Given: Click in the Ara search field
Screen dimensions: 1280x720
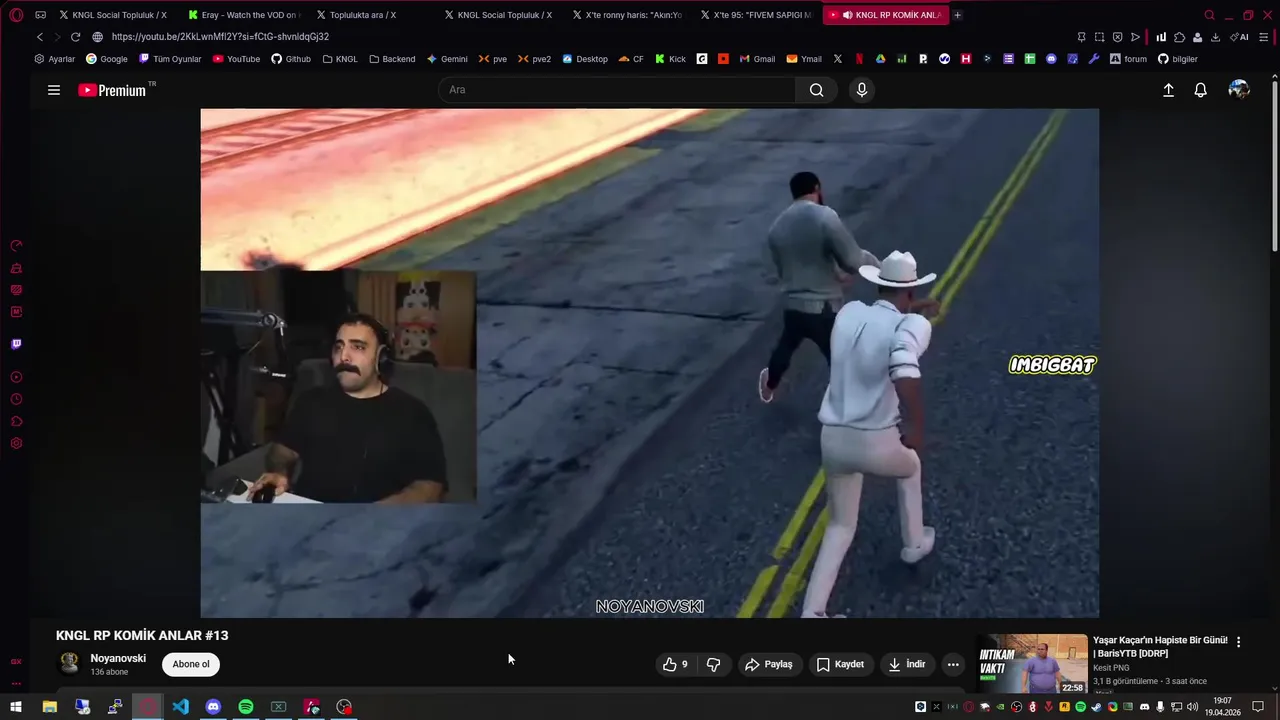Looking at the screenshot, I should (x=617, y=90).
